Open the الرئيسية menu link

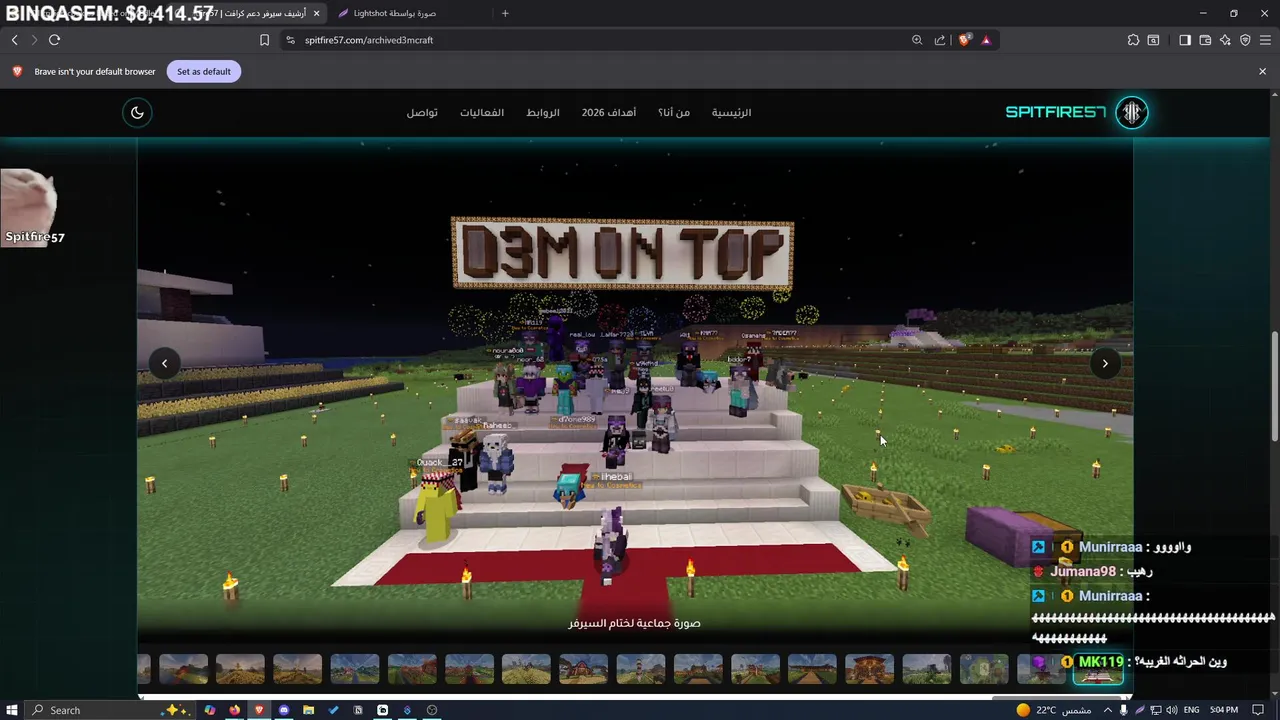(x=731, y=112)
